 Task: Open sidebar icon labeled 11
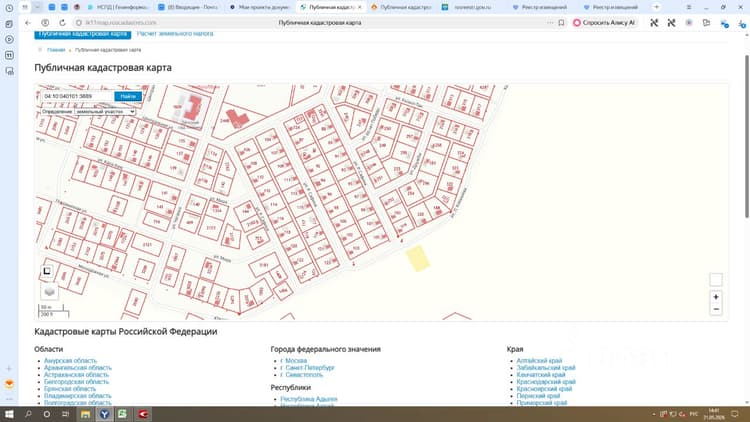(9, 56)
